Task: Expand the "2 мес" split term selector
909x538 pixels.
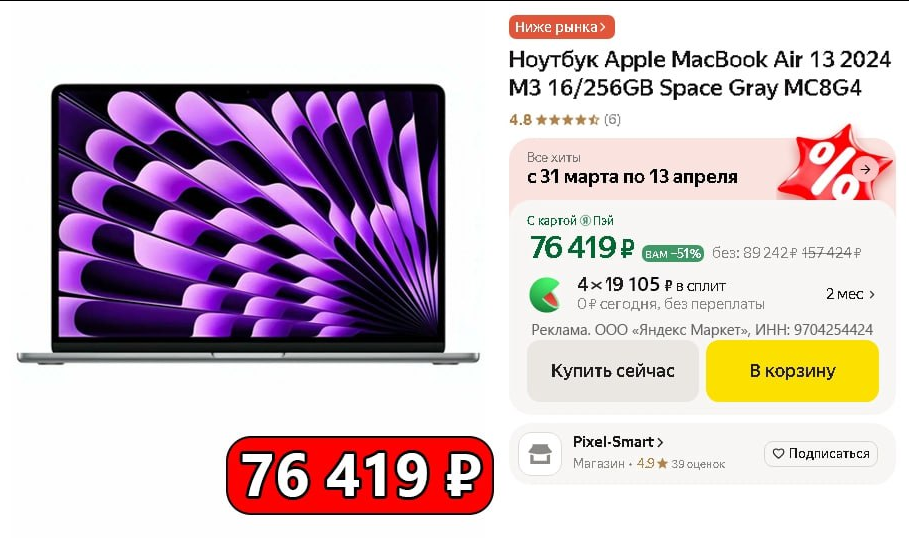Action: pyautogui.click(x=850, y=294)
